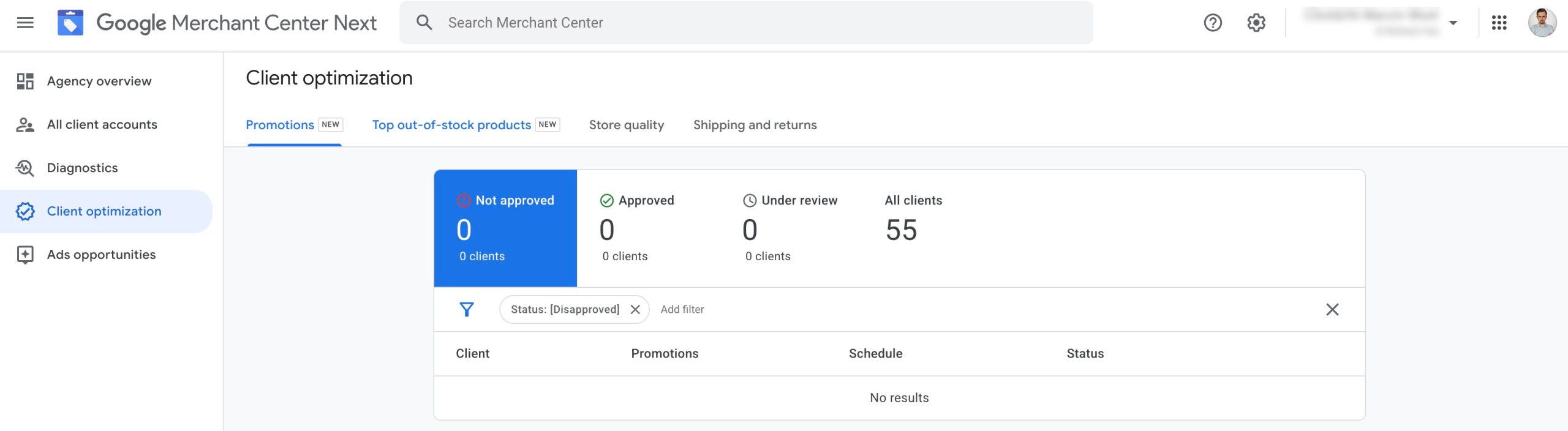Open the Help question mark icon
Screen dimensions: 1568x431
1212,23
